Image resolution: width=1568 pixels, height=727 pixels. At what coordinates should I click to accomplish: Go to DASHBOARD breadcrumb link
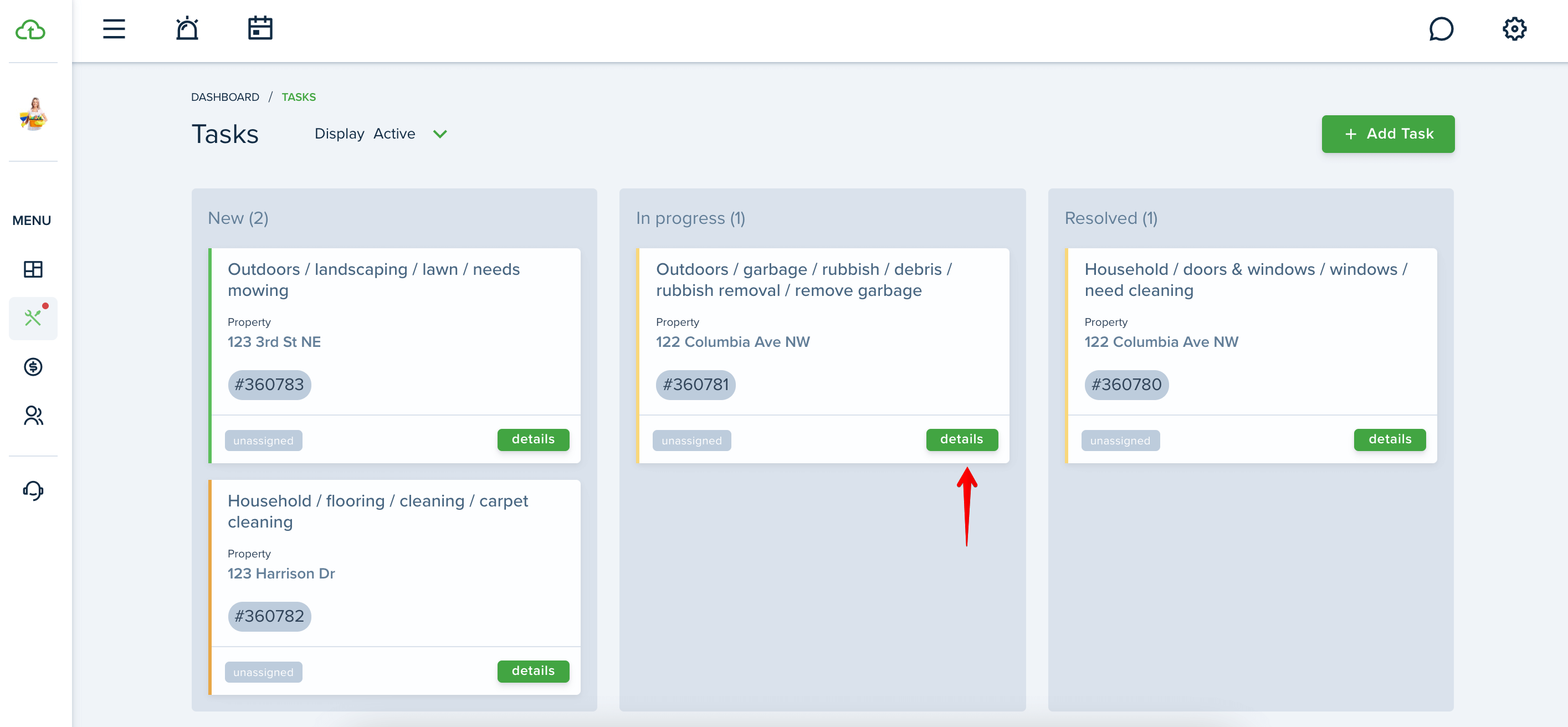coord(224,97)
